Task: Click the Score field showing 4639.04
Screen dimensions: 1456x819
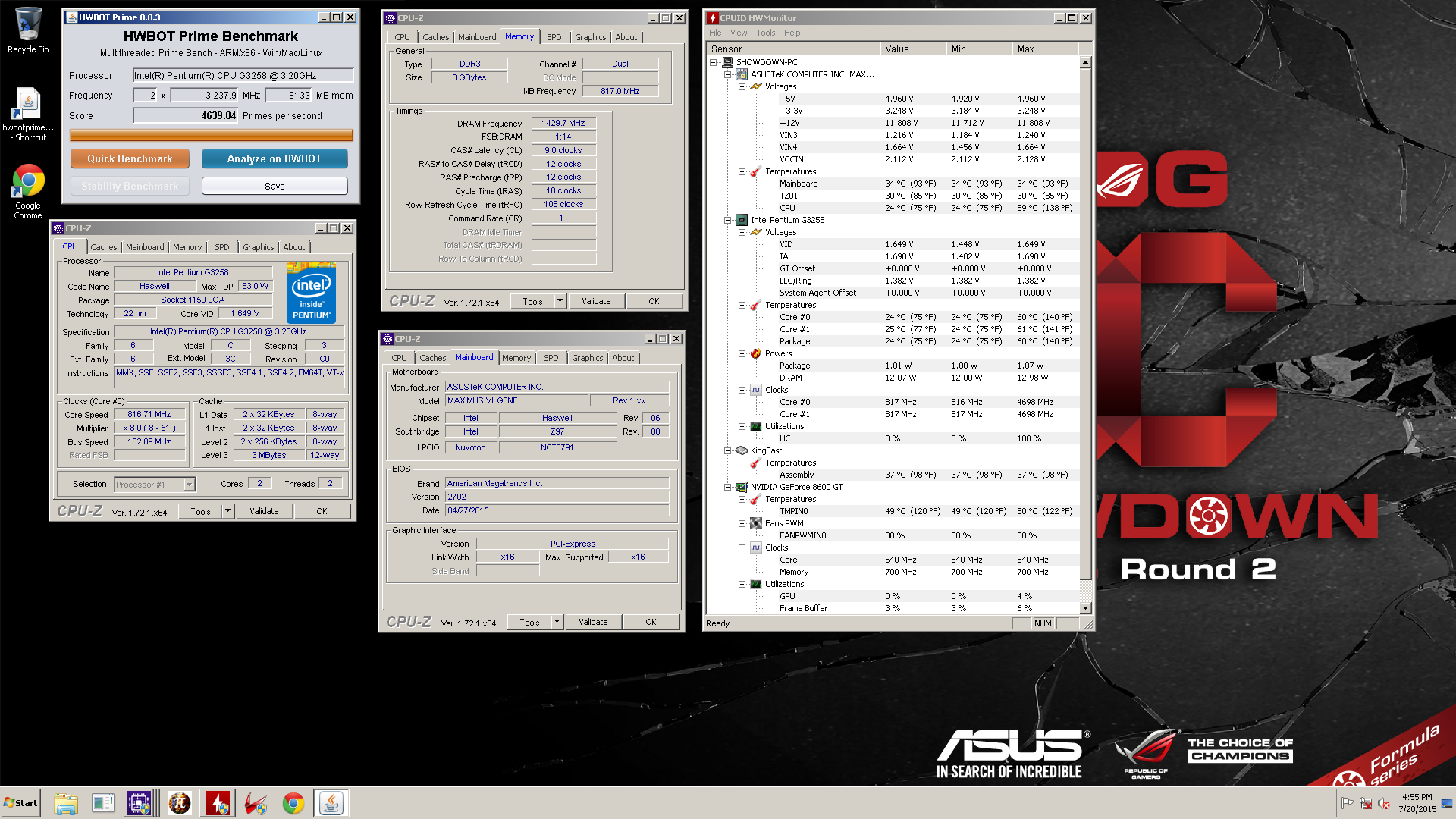Action: click(186, 116)
